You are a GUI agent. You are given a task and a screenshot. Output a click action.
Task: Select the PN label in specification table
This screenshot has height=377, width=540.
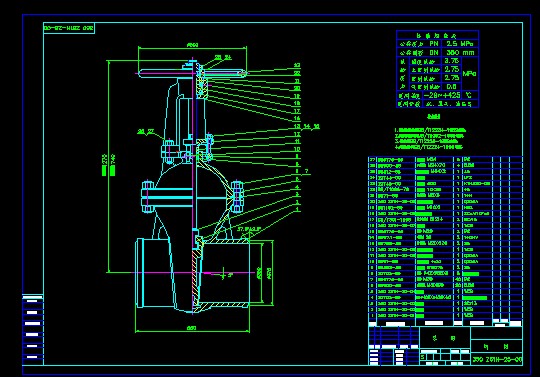(434, 44)
